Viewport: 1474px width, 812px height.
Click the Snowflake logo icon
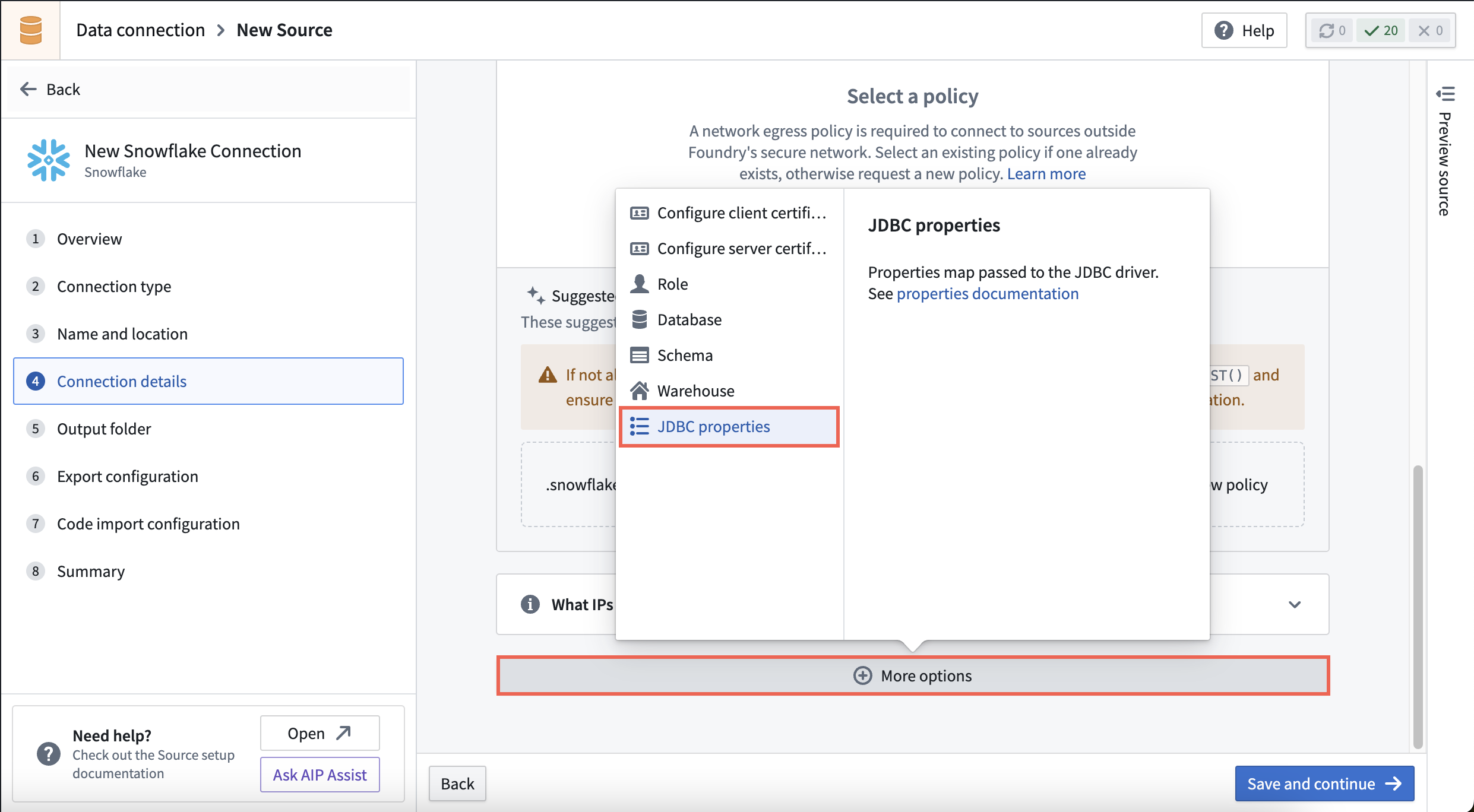(x=48, y=160)
